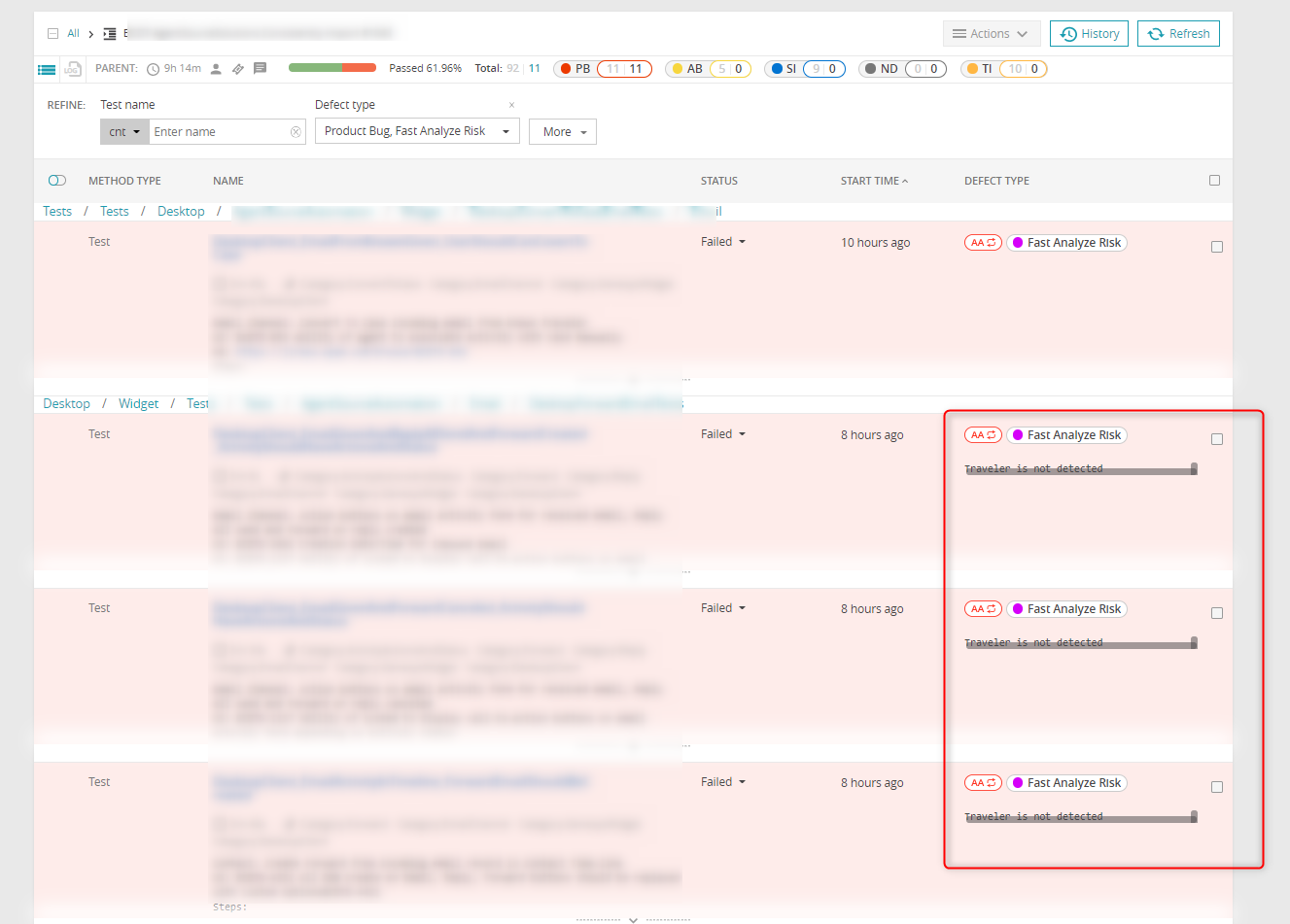Select the checkbox of the first 8 hours ago test

tap(1217, 440)
